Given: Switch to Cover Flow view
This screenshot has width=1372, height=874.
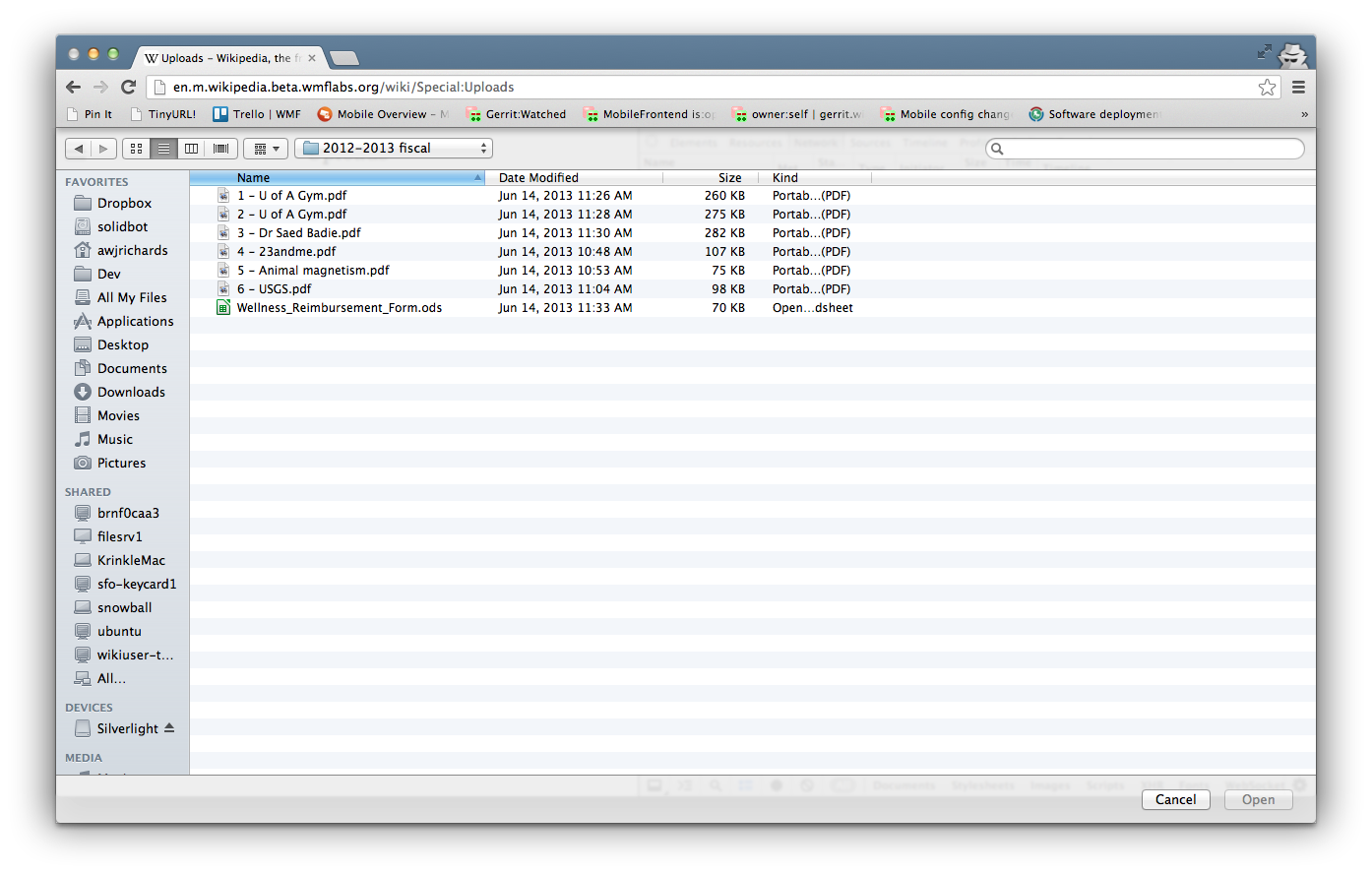Looking at the screenshot, I should coord(220,149).
